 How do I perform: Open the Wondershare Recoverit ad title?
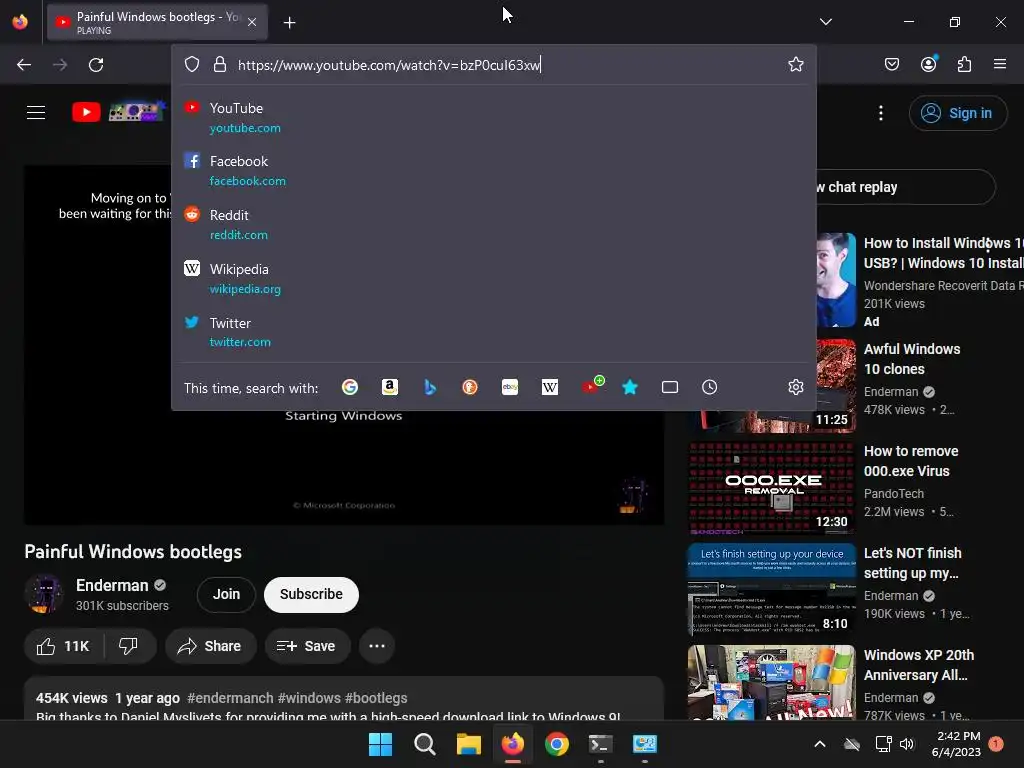[x=944, y=253]
